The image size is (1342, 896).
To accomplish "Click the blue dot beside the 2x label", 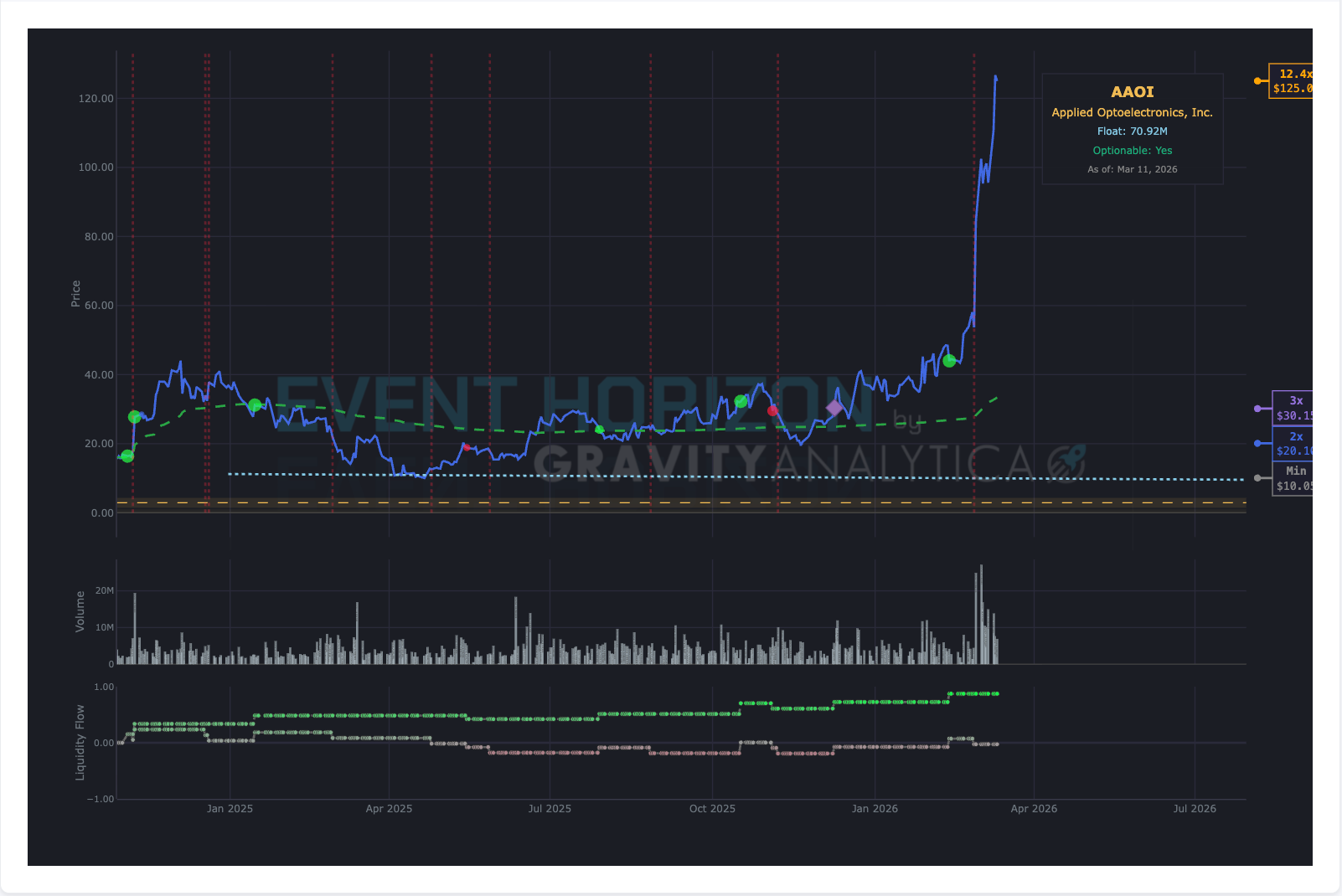I will [x=1257, y=444].
